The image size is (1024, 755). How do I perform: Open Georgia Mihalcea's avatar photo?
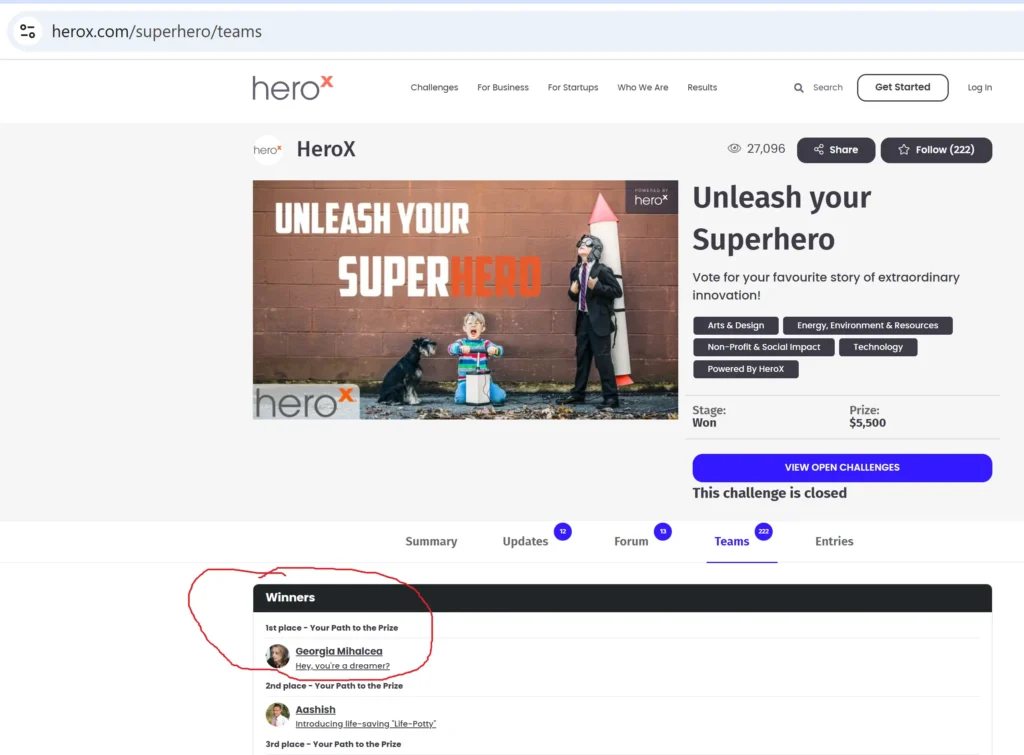(x=278, y=656)
